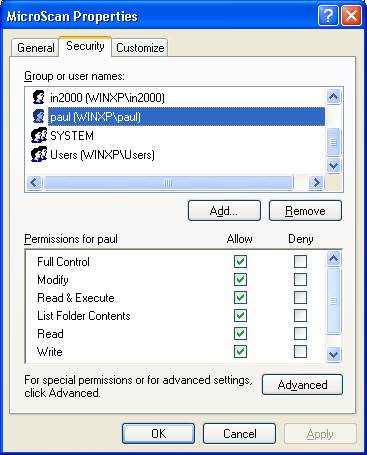This screenshot has height=455, width=367.
Task: Check Deny for Modify
Action: tap(300, 279)
